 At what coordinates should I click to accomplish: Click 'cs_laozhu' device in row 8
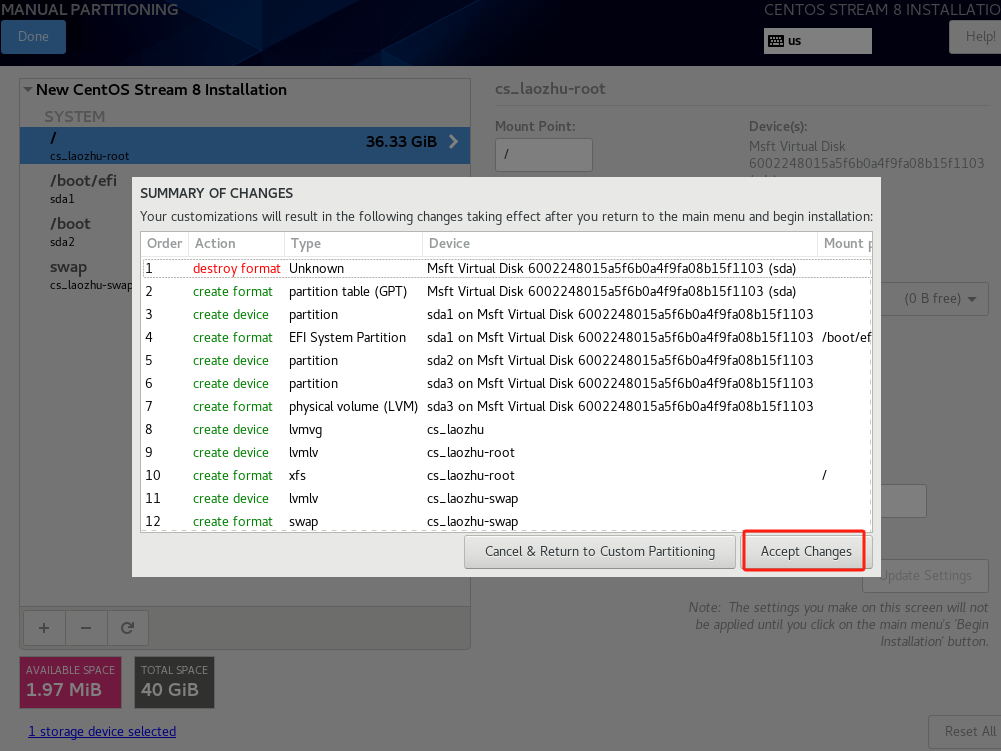coord(455,430)
